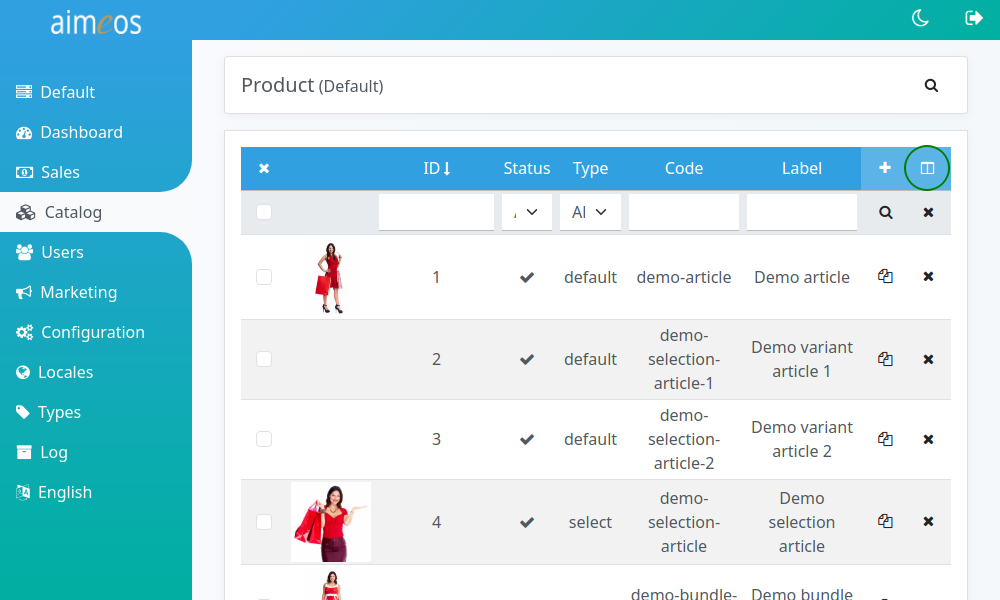Screen dimensions: 1000x600
Task: Sort by the Code column header
Action: [x=684, y=168]
